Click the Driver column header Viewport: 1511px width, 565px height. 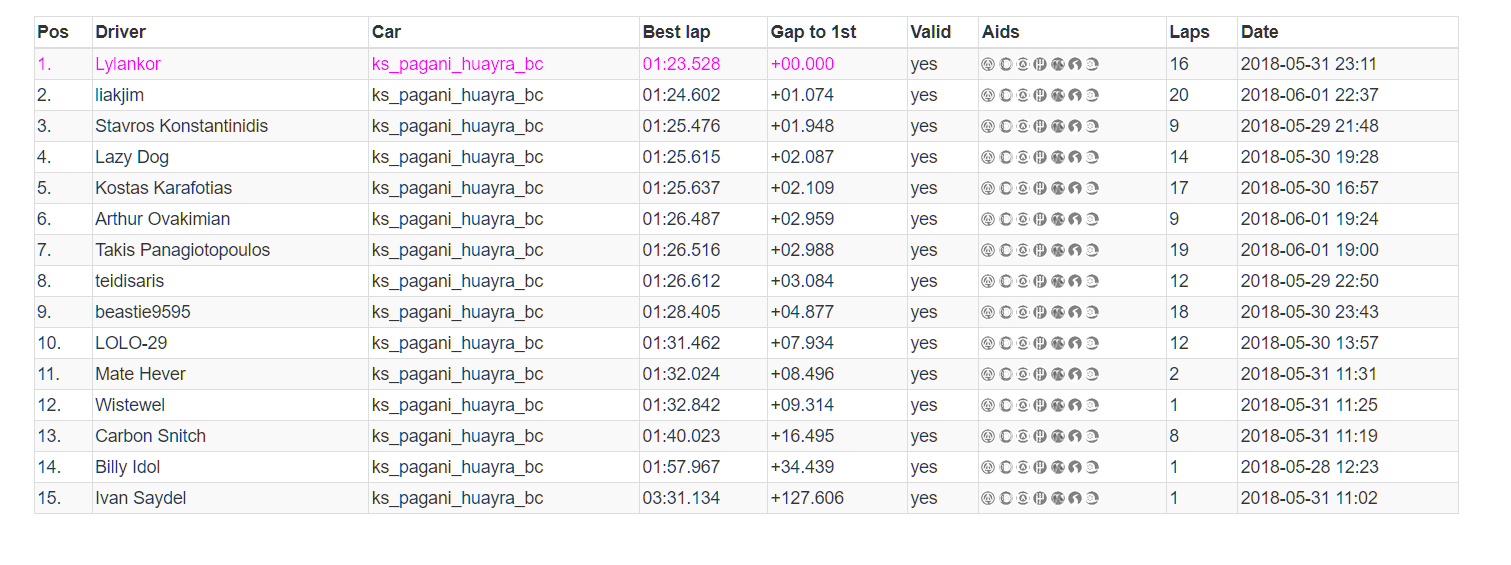coord(120,32)
